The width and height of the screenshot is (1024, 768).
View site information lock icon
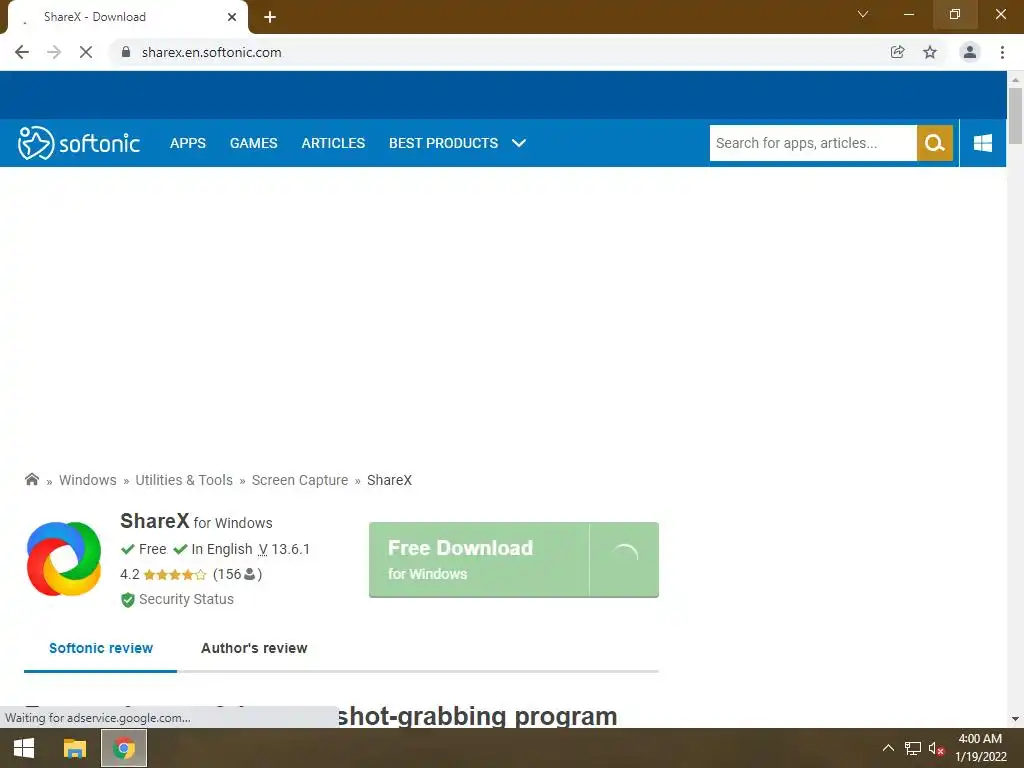[126, 52]
